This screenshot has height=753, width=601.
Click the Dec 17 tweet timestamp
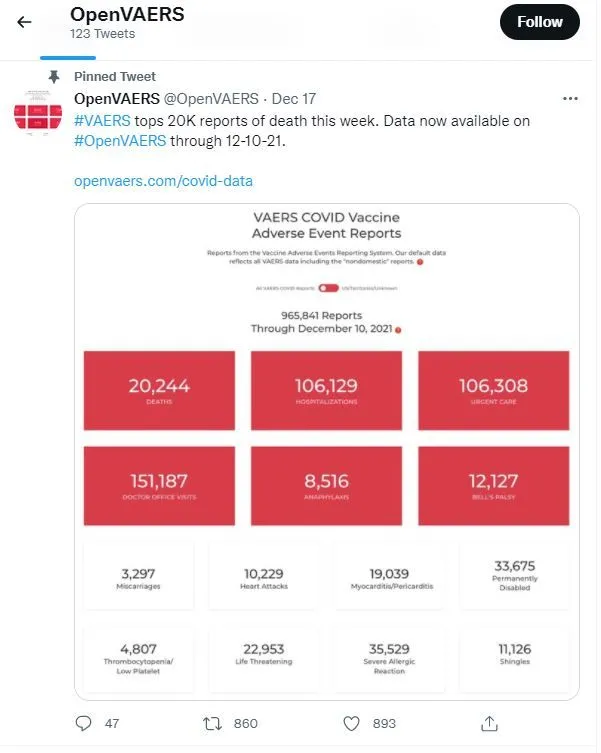pos(294,99)
